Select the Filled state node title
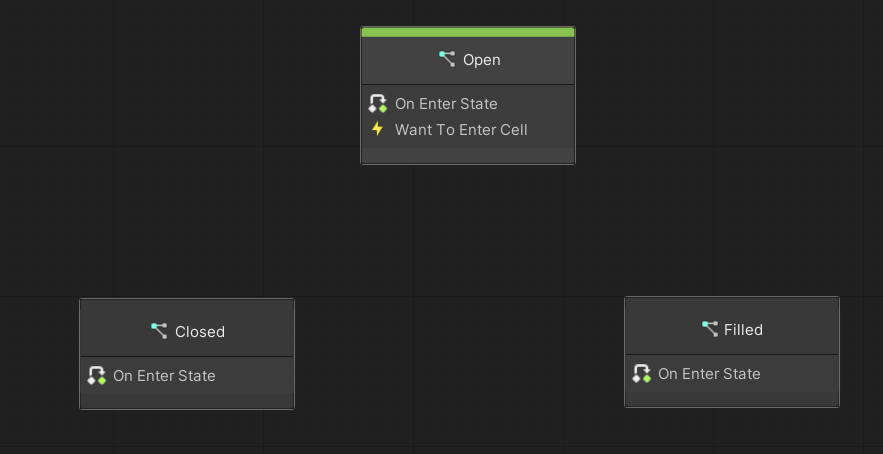The image size is (883, 454). (x=743, y=330)
